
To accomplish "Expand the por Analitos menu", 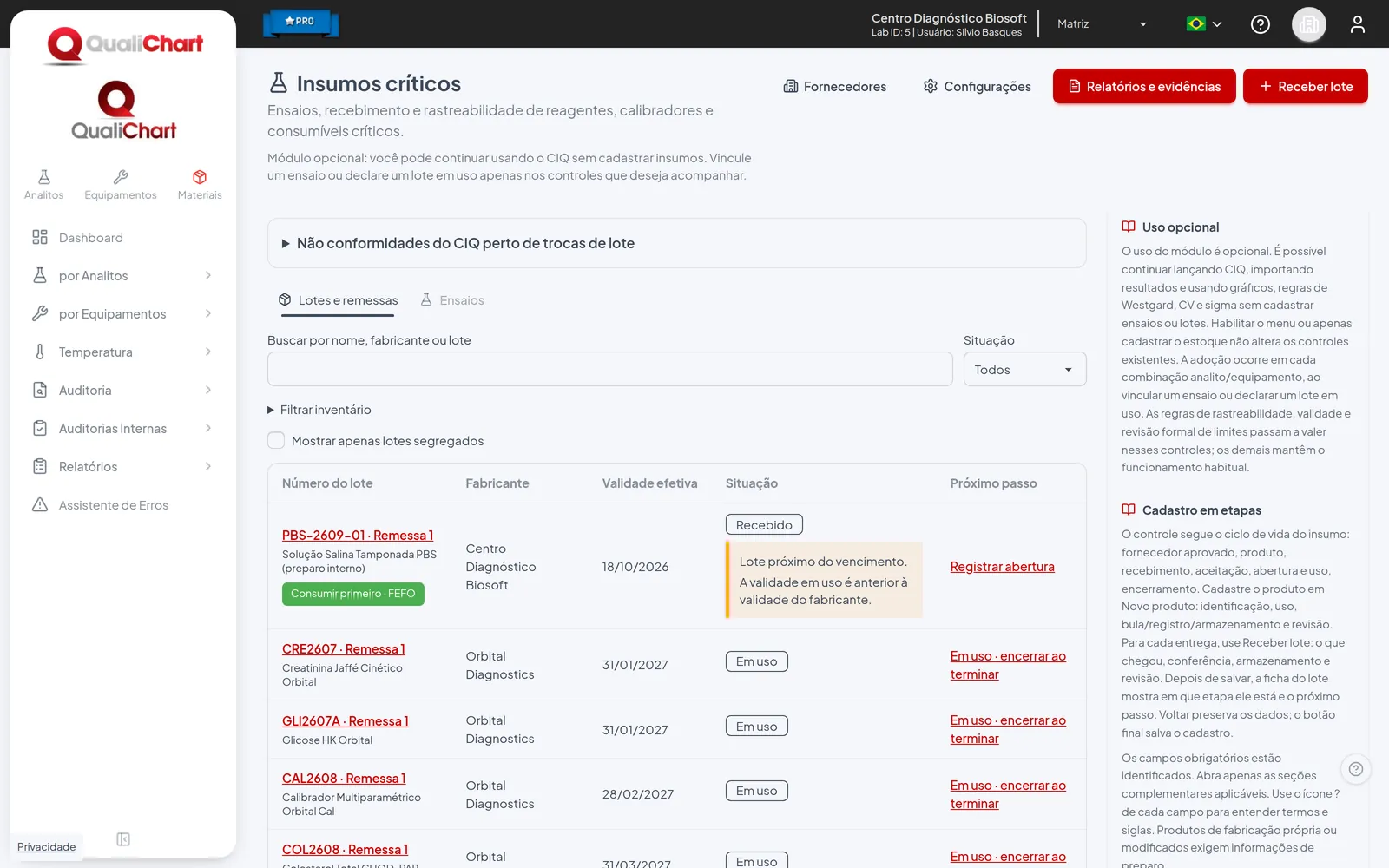I will pos(122,276).
